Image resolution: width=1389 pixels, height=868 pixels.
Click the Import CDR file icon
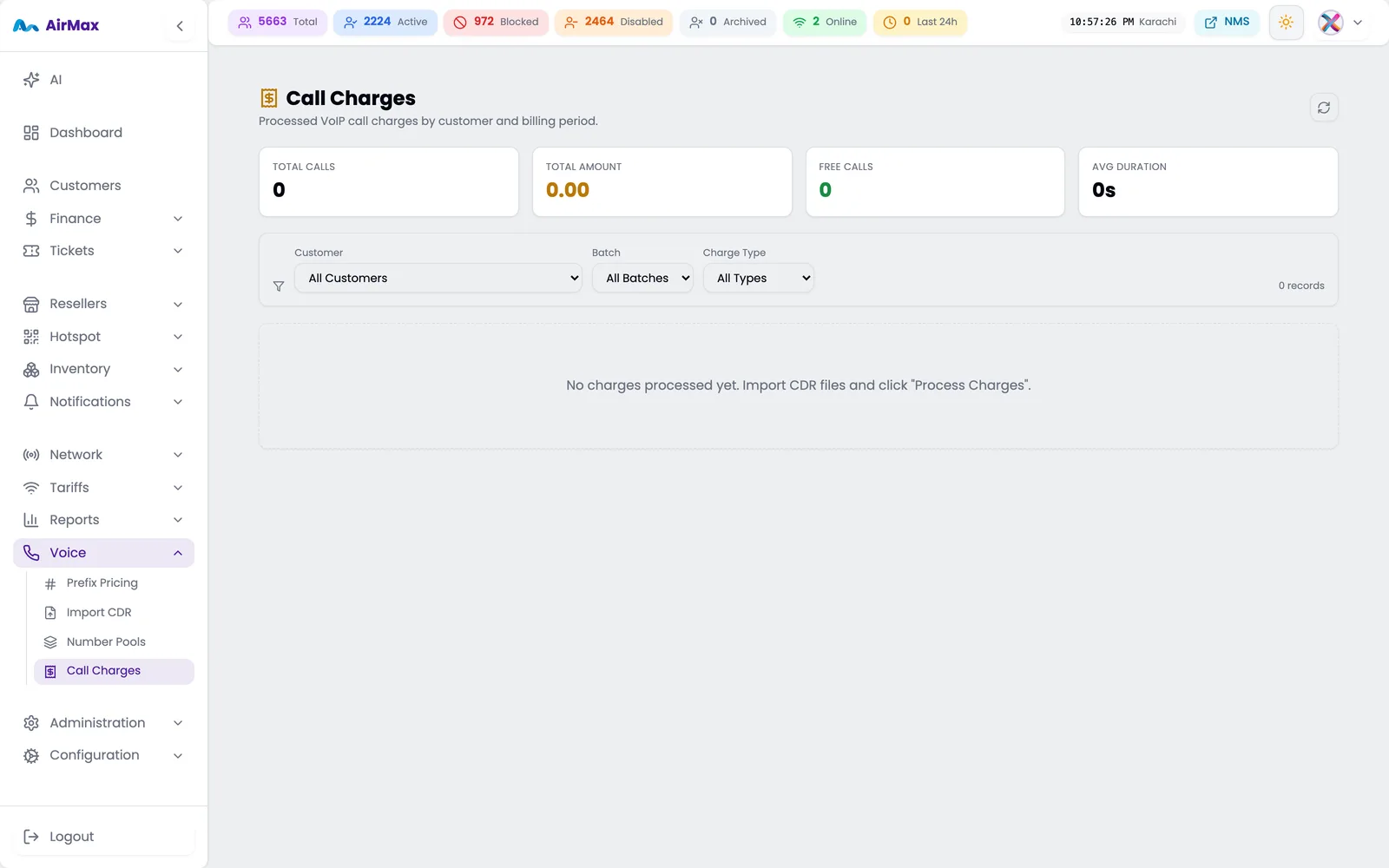click(50, 613)
